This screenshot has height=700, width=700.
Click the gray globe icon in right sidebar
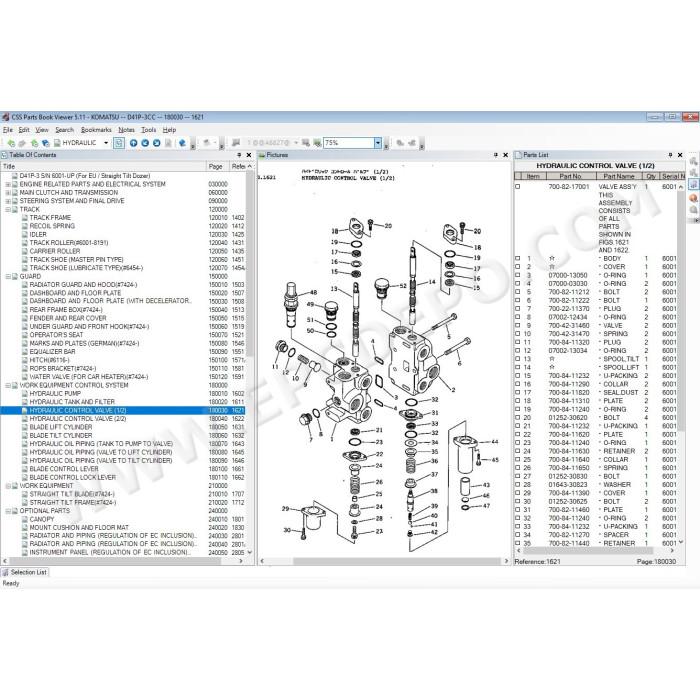693,209
